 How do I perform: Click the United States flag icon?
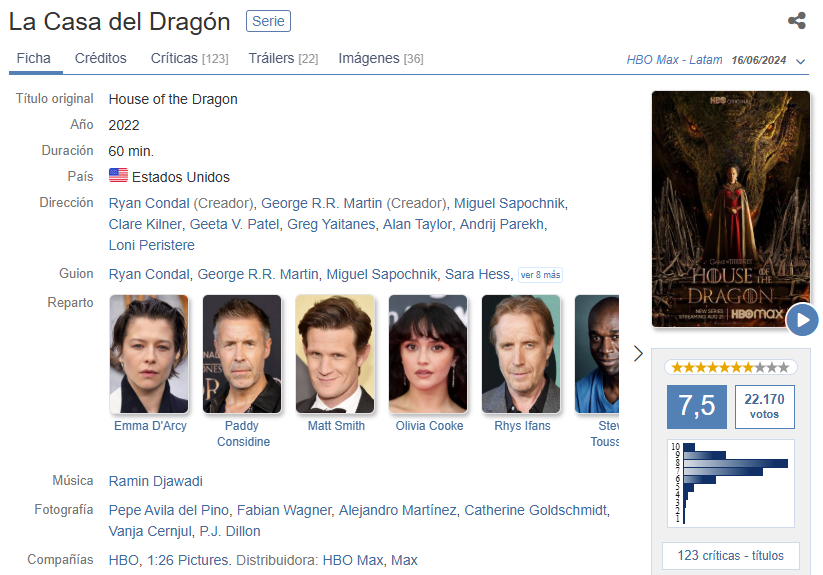pos(118,176)
